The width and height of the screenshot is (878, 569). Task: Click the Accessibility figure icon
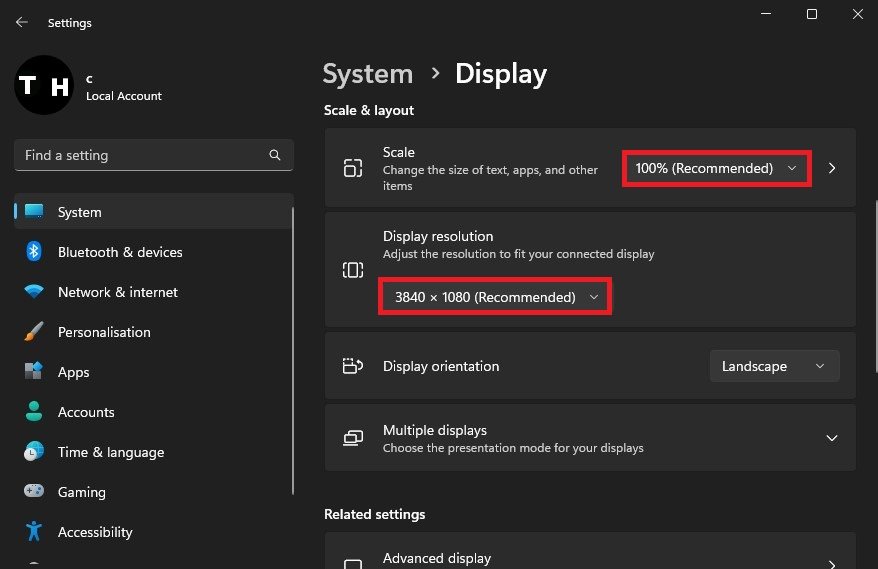point(34,532)
